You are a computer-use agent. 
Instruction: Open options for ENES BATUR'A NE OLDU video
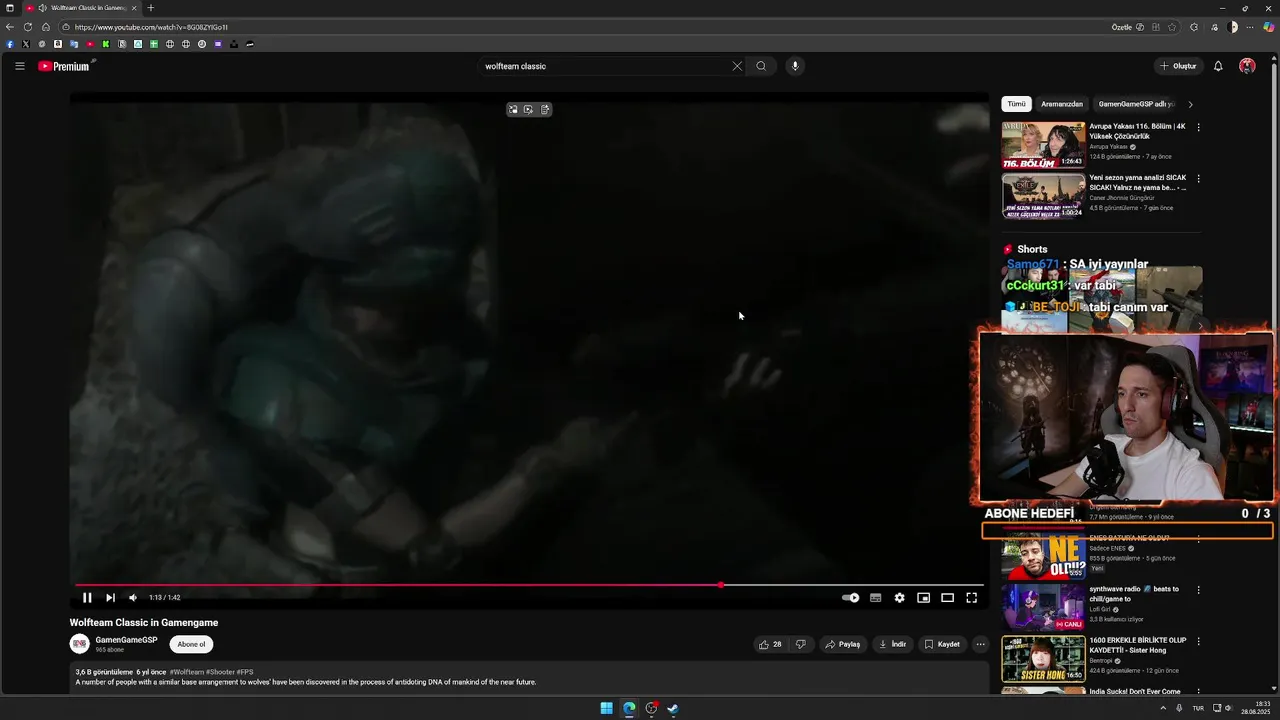coord(1198,538)
